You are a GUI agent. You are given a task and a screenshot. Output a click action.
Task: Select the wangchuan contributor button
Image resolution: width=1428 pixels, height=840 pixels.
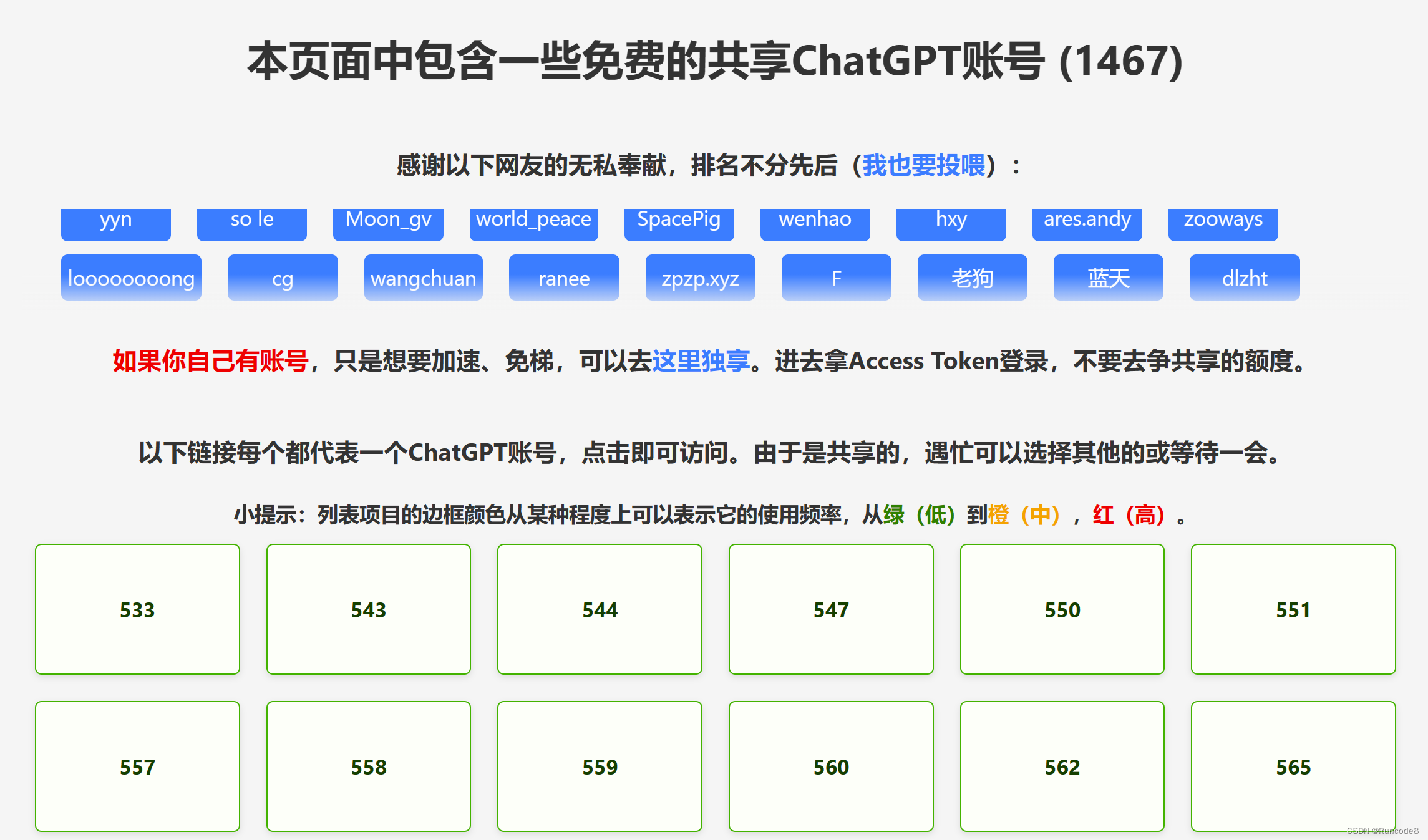(x=423, y=278)
